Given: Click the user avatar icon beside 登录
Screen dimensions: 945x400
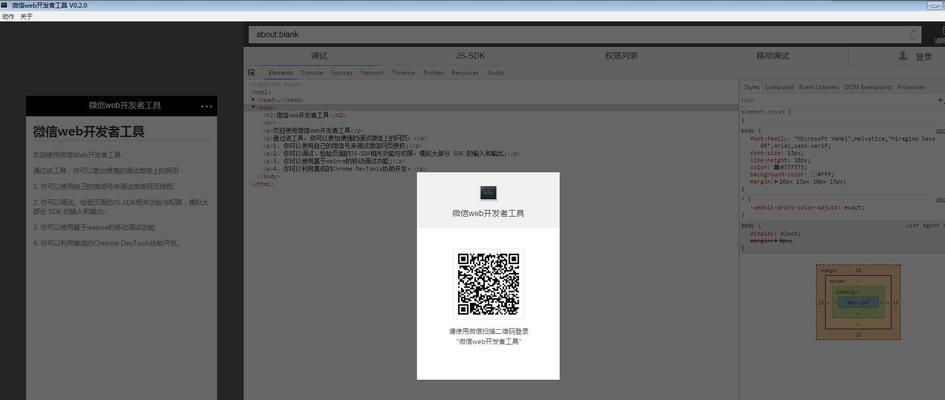Looking at the screenshot, I should (902, 55).
